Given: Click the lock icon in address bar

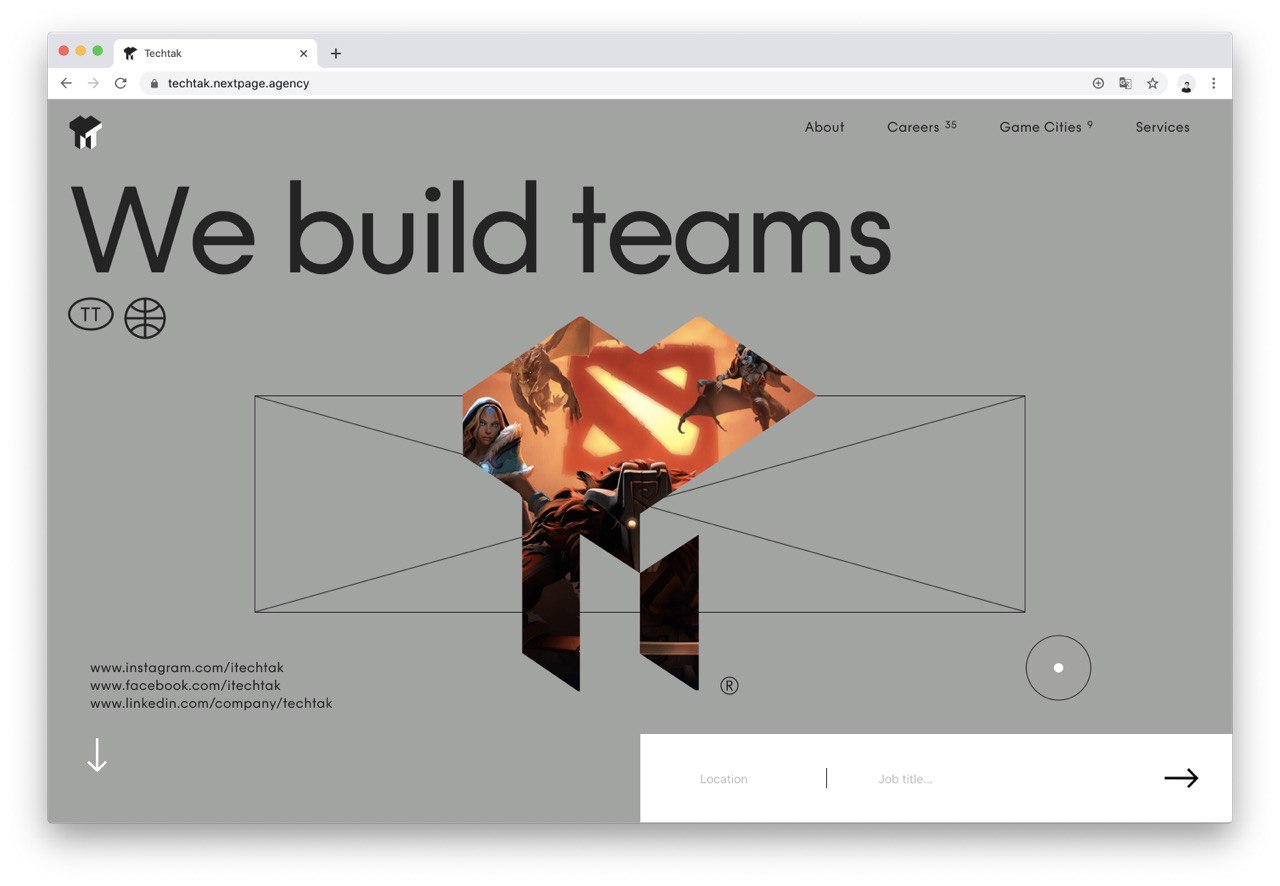Looking at the screenshot, I should pos(154,84).
